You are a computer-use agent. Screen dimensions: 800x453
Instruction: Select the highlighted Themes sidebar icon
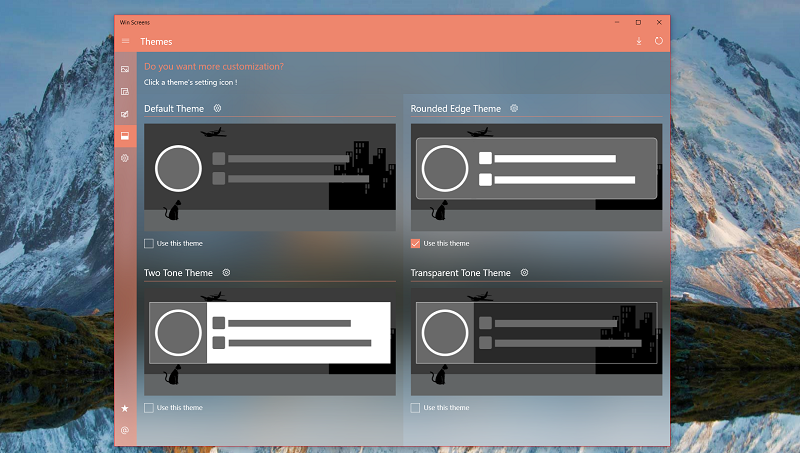125,136
